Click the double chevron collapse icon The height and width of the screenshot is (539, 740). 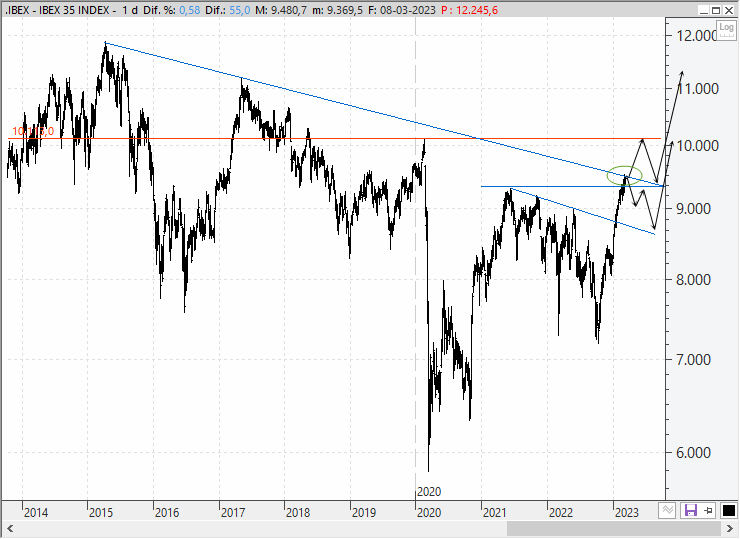(667, 510)
